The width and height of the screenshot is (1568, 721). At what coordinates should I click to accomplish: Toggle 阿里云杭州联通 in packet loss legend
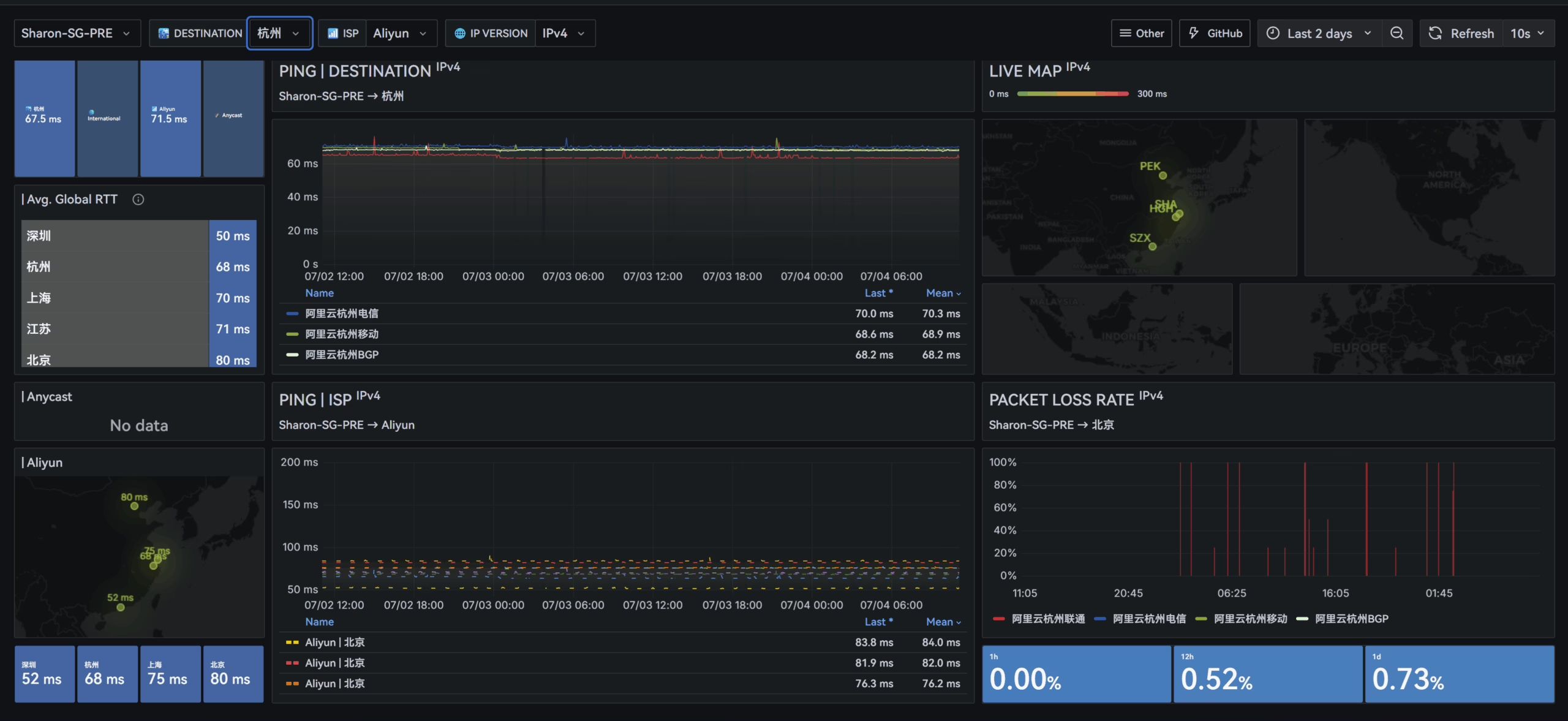pos(1047,619)
